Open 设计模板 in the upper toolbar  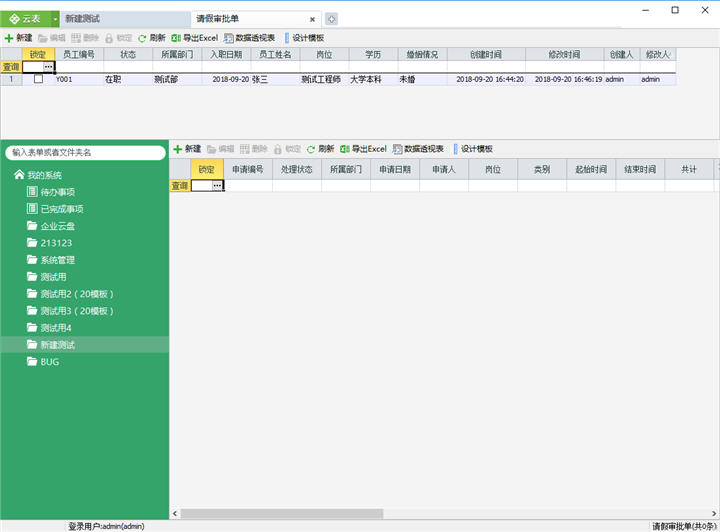[x=304, y=38]
